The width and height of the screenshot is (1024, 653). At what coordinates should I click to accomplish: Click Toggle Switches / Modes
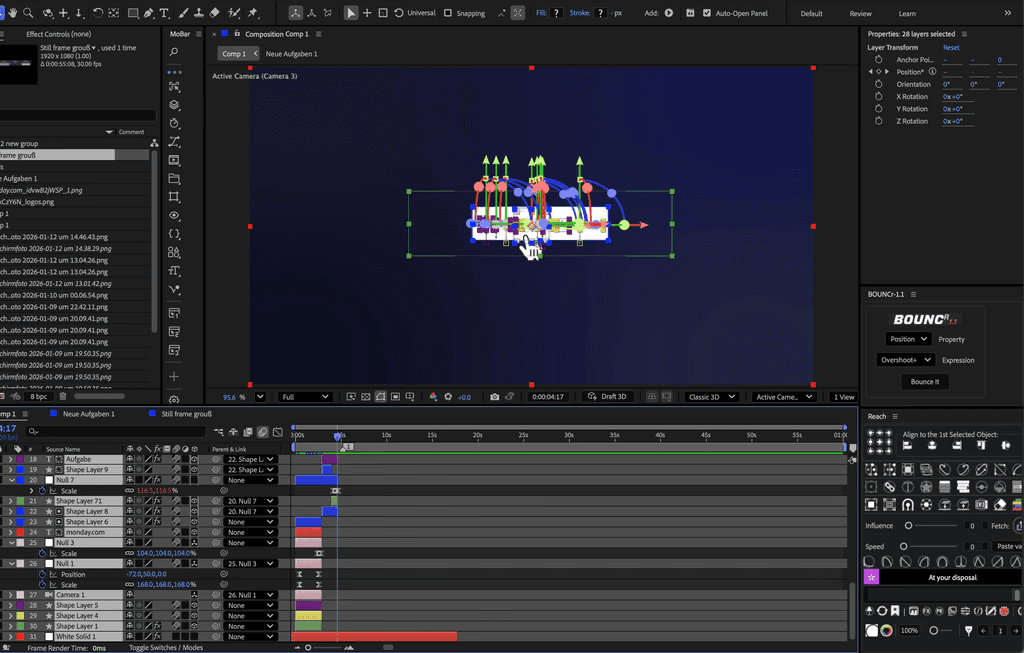[166, 648]
